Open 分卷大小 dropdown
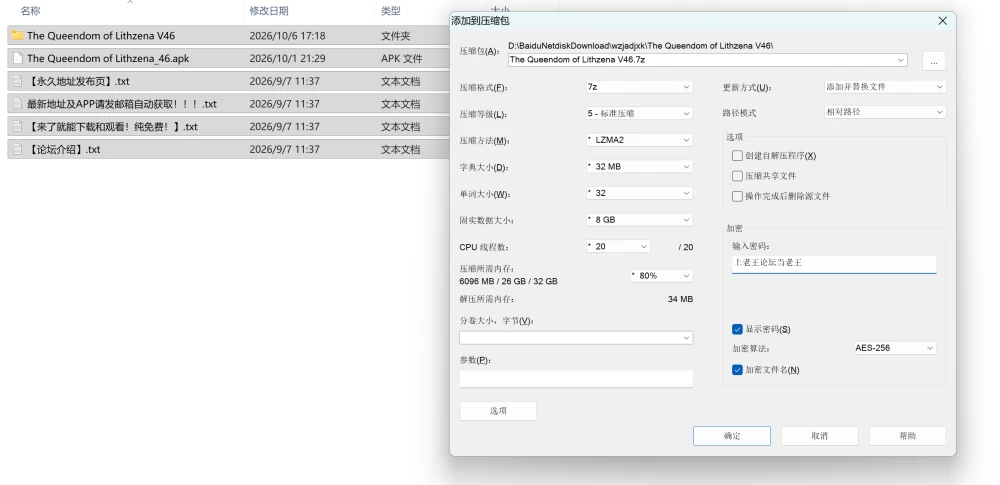Screen dimensions: 1000x485 click(576, 338)
